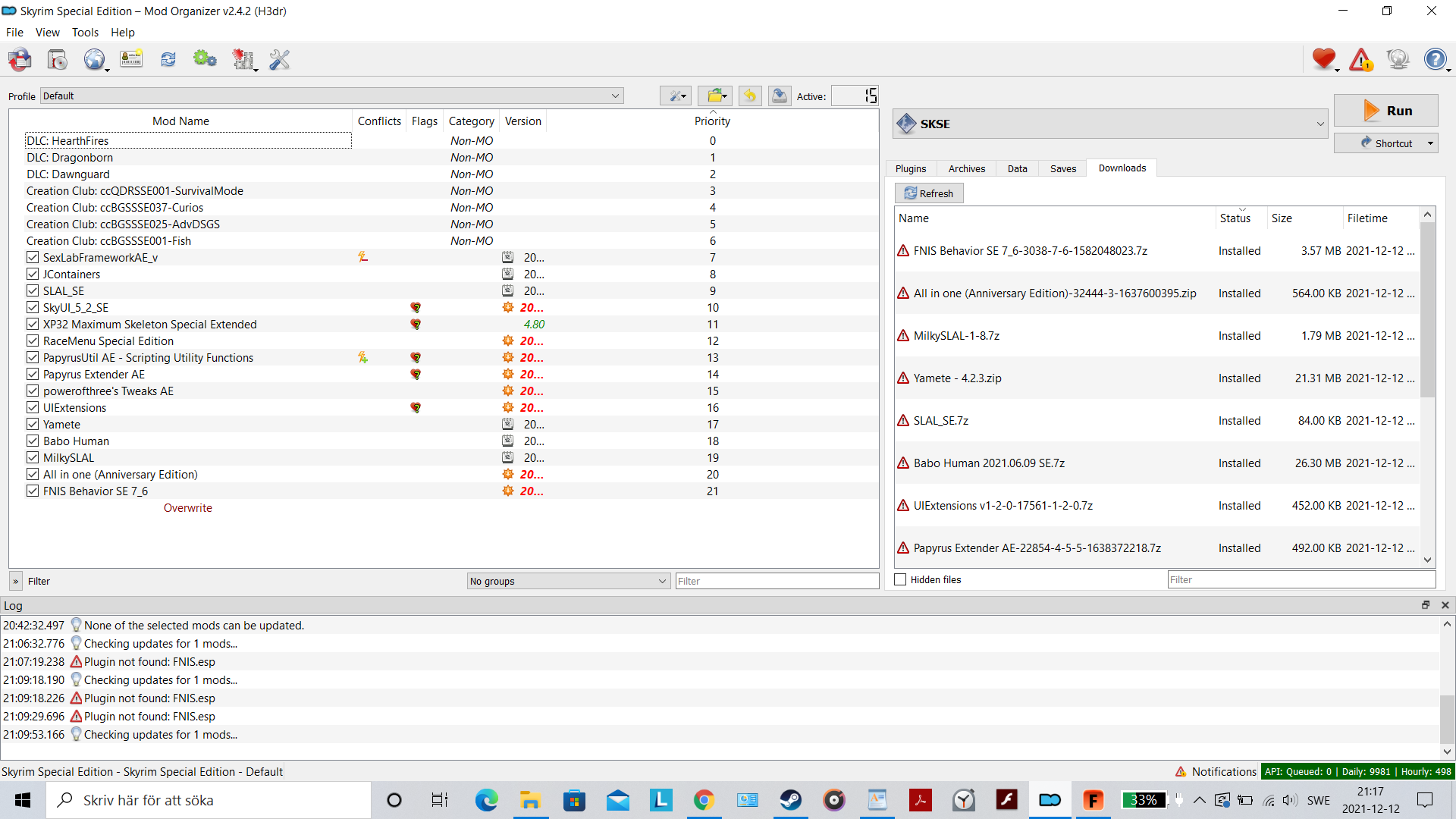Click the install mod from archive icon
Screen dimensions: 1456x819
pos(57,59)
